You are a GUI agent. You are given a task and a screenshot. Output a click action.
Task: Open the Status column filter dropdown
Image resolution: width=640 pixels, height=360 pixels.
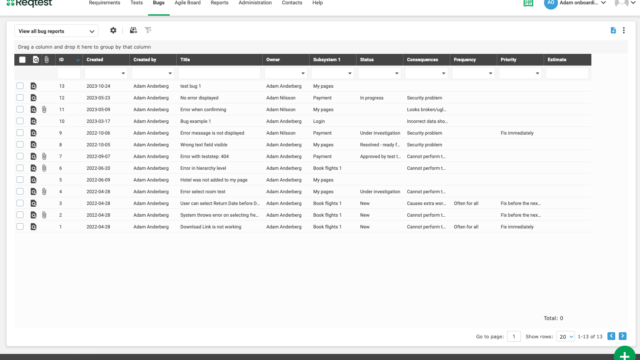[396, 73]
